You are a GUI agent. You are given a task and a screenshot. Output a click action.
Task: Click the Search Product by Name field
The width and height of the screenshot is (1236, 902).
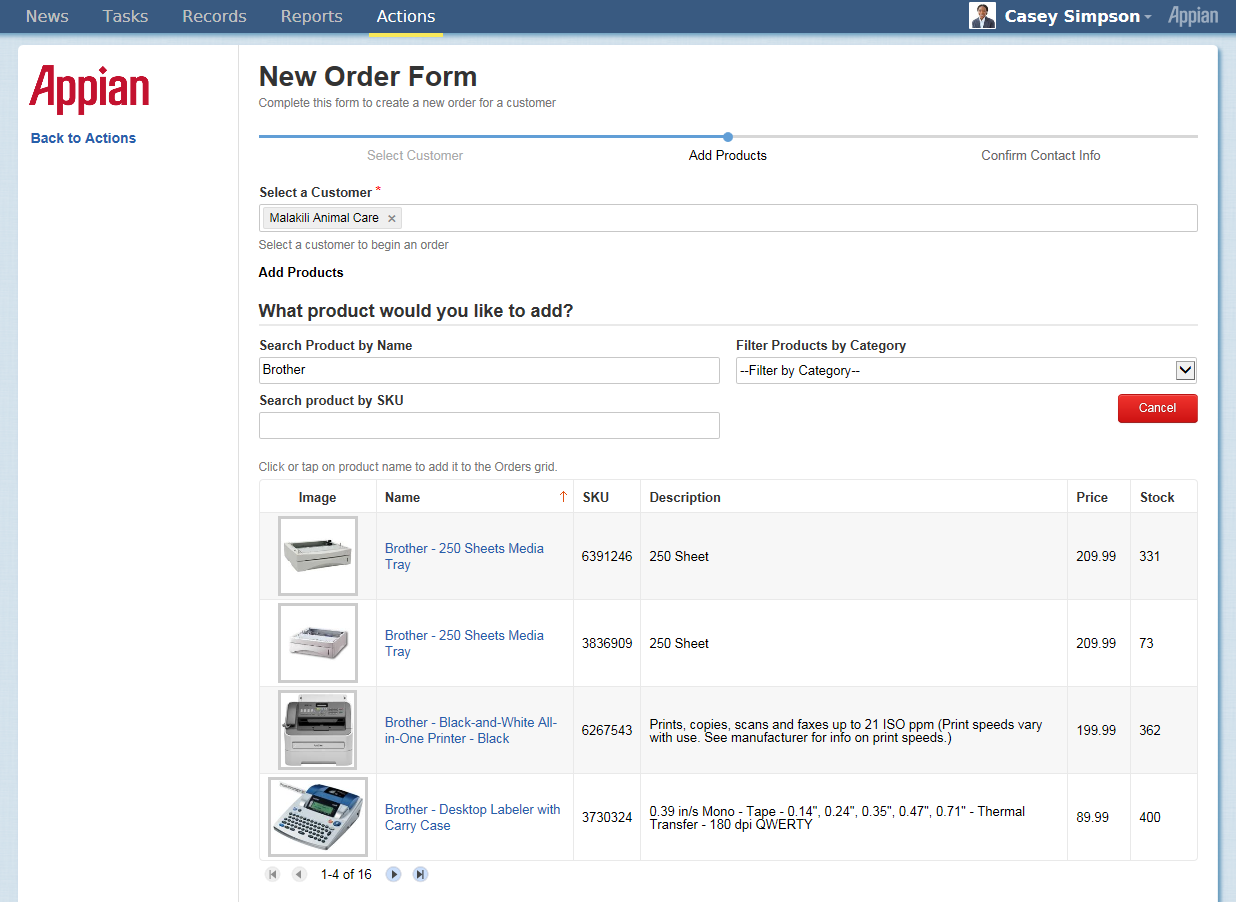[x=489, y=371]
